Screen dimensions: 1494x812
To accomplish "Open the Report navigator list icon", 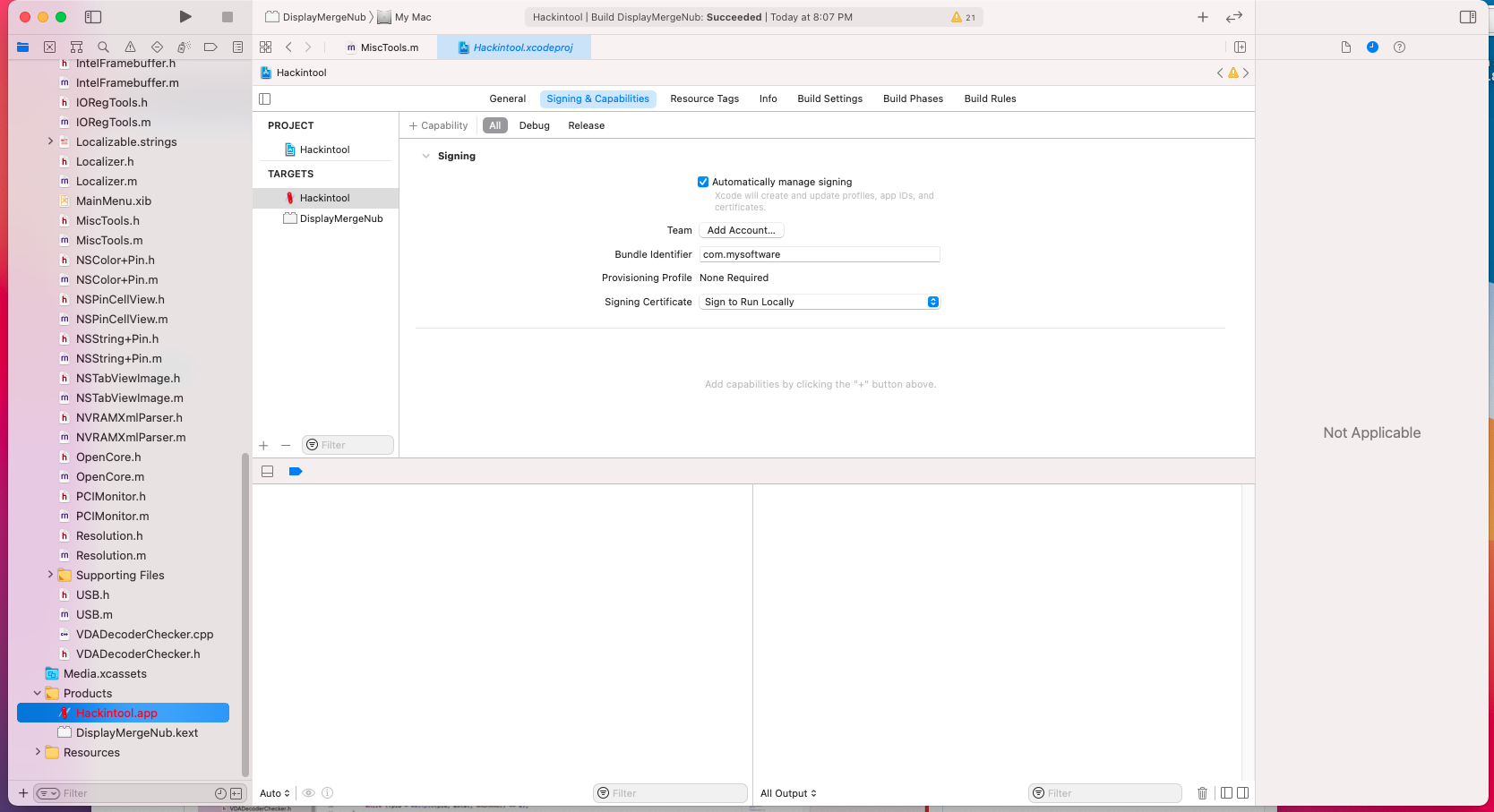I will click(237, 47).
